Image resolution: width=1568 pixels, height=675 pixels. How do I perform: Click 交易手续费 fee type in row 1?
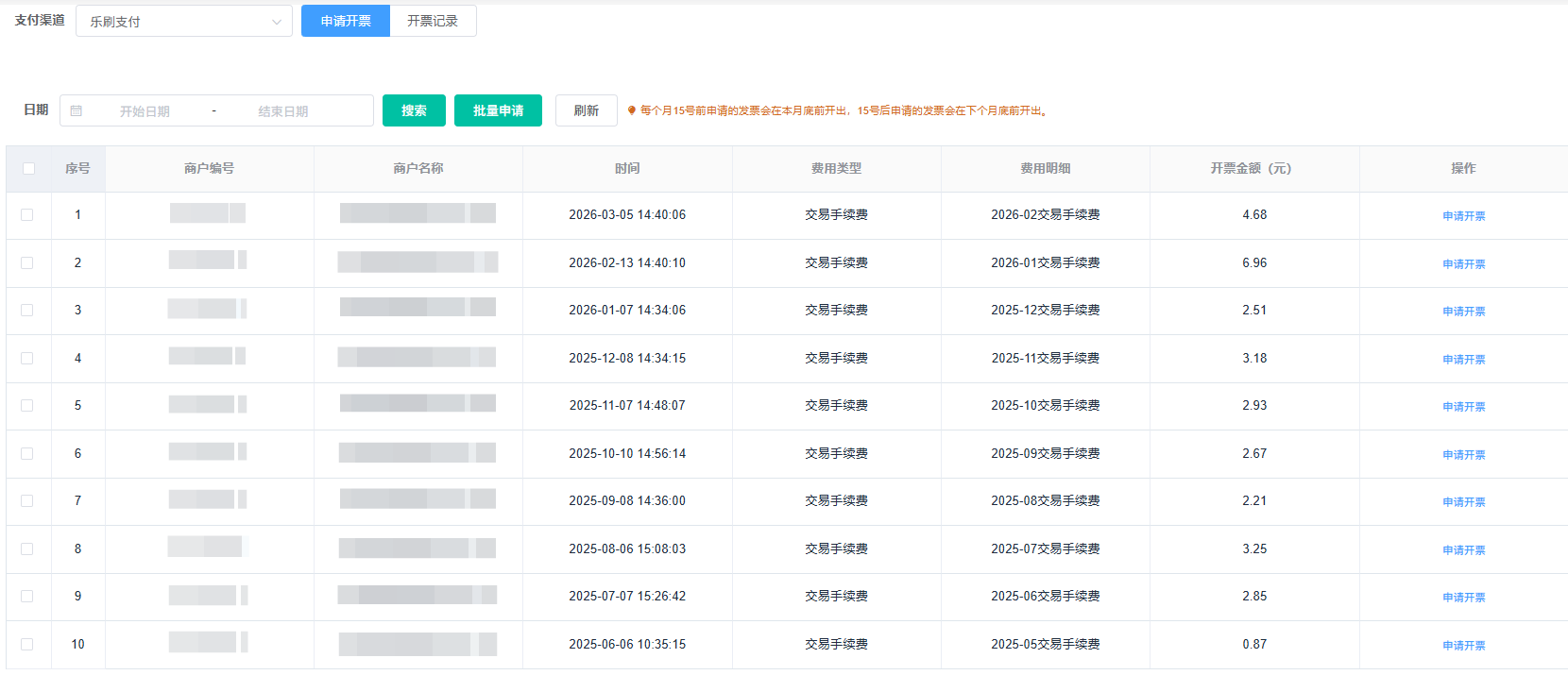pyautogui.click(x=836, y=215)
